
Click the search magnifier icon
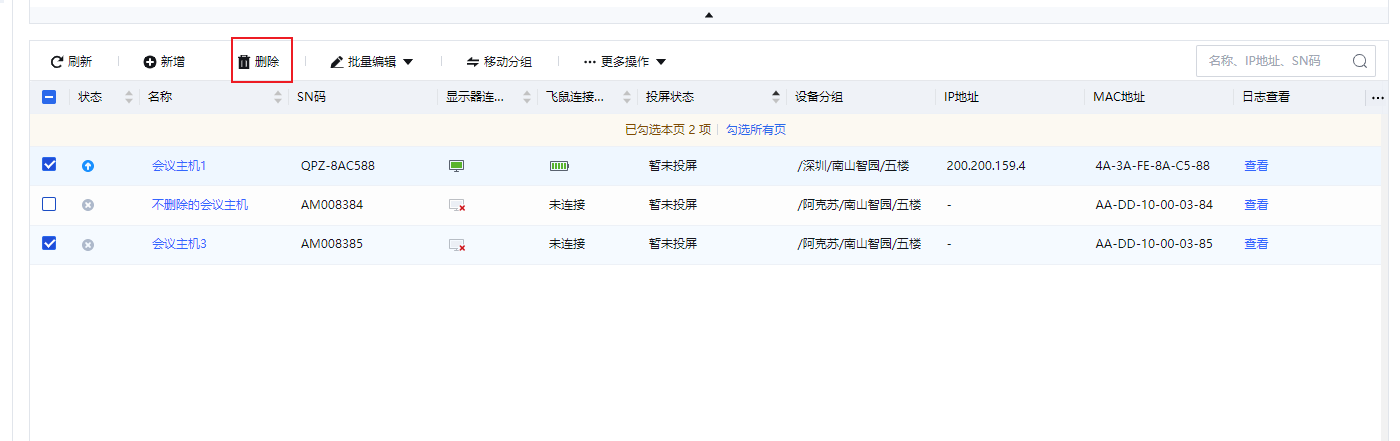pos(1360,61)
